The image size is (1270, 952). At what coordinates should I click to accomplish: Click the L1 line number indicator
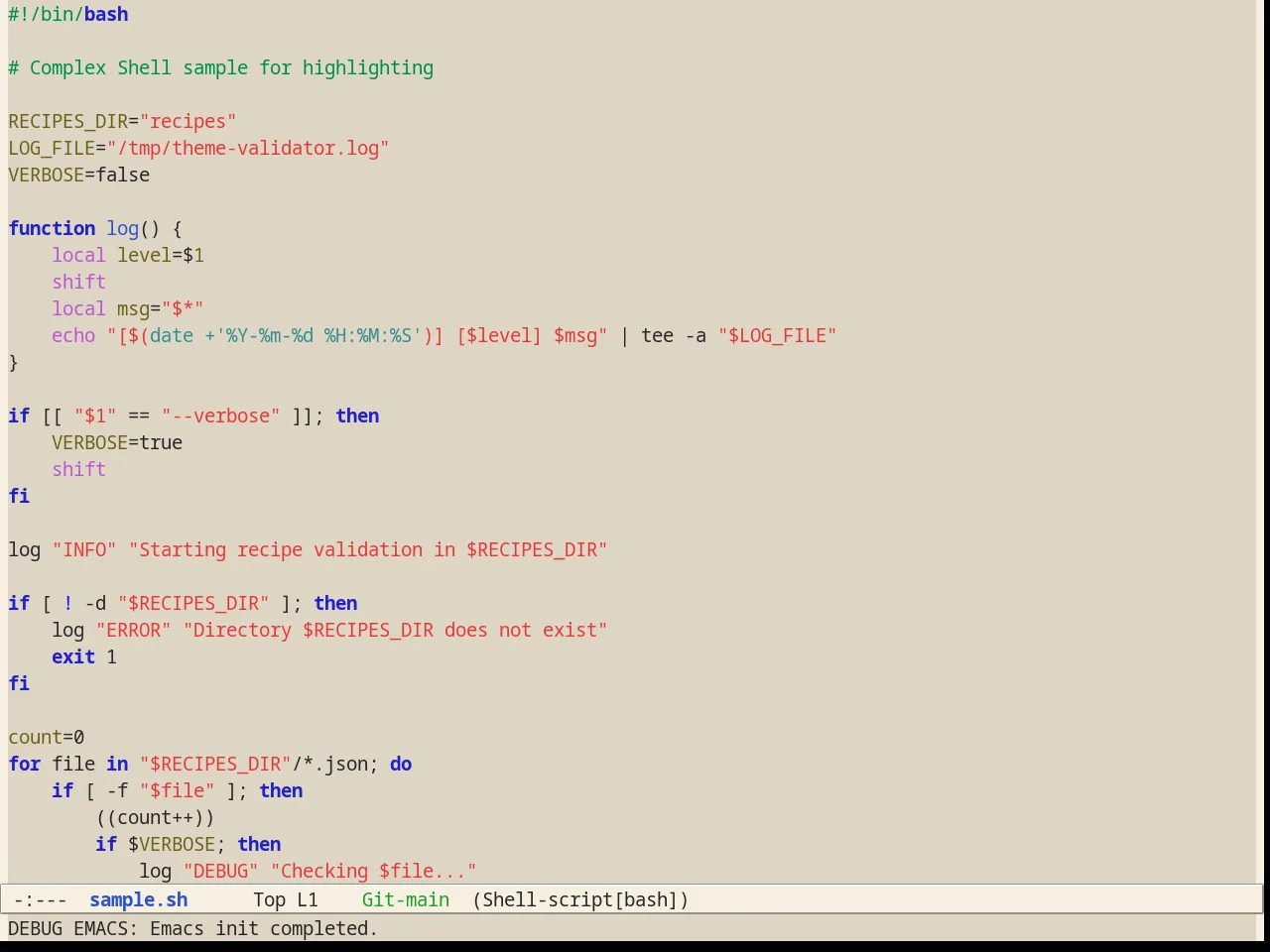308,899
